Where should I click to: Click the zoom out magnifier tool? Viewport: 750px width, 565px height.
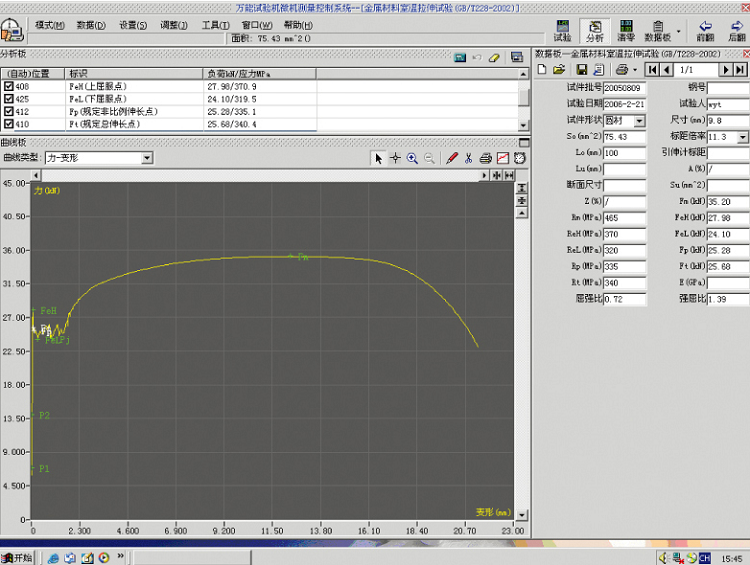430,158
